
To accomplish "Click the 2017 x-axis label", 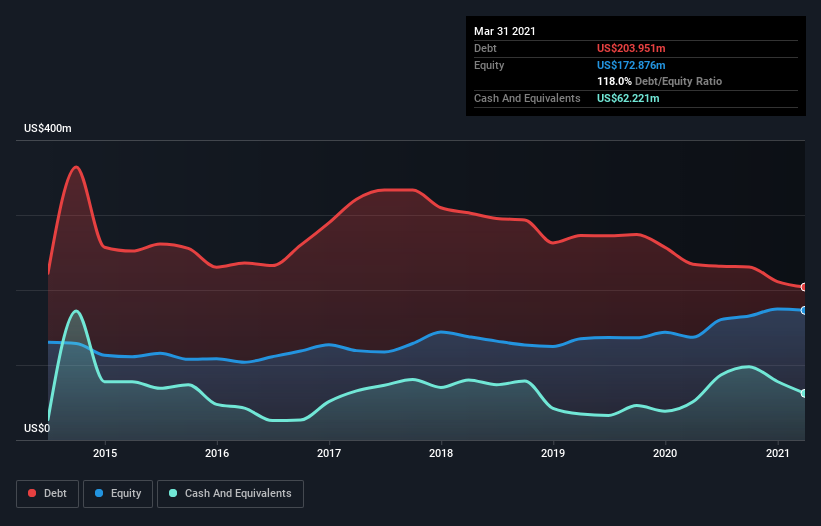I will coord(329,453).
